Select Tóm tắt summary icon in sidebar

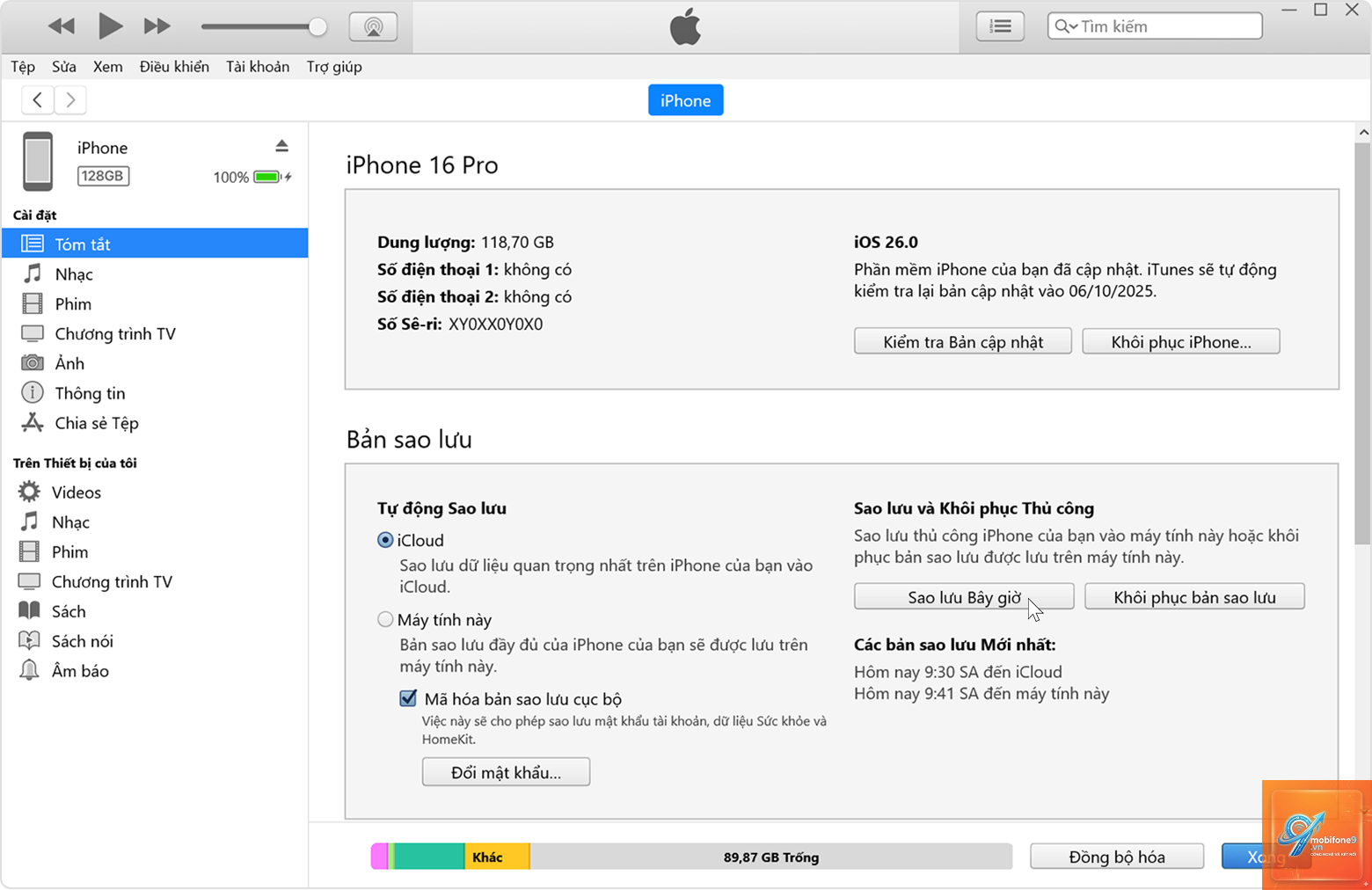coord(33,244)
